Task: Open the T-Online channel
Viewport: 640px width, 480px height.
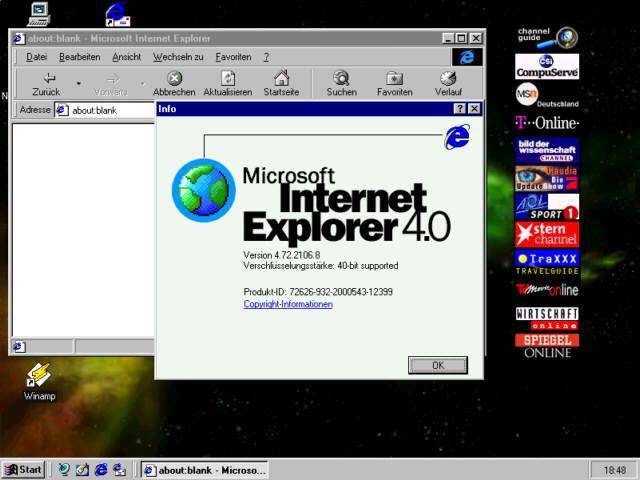Action: [x=547, y=122]
